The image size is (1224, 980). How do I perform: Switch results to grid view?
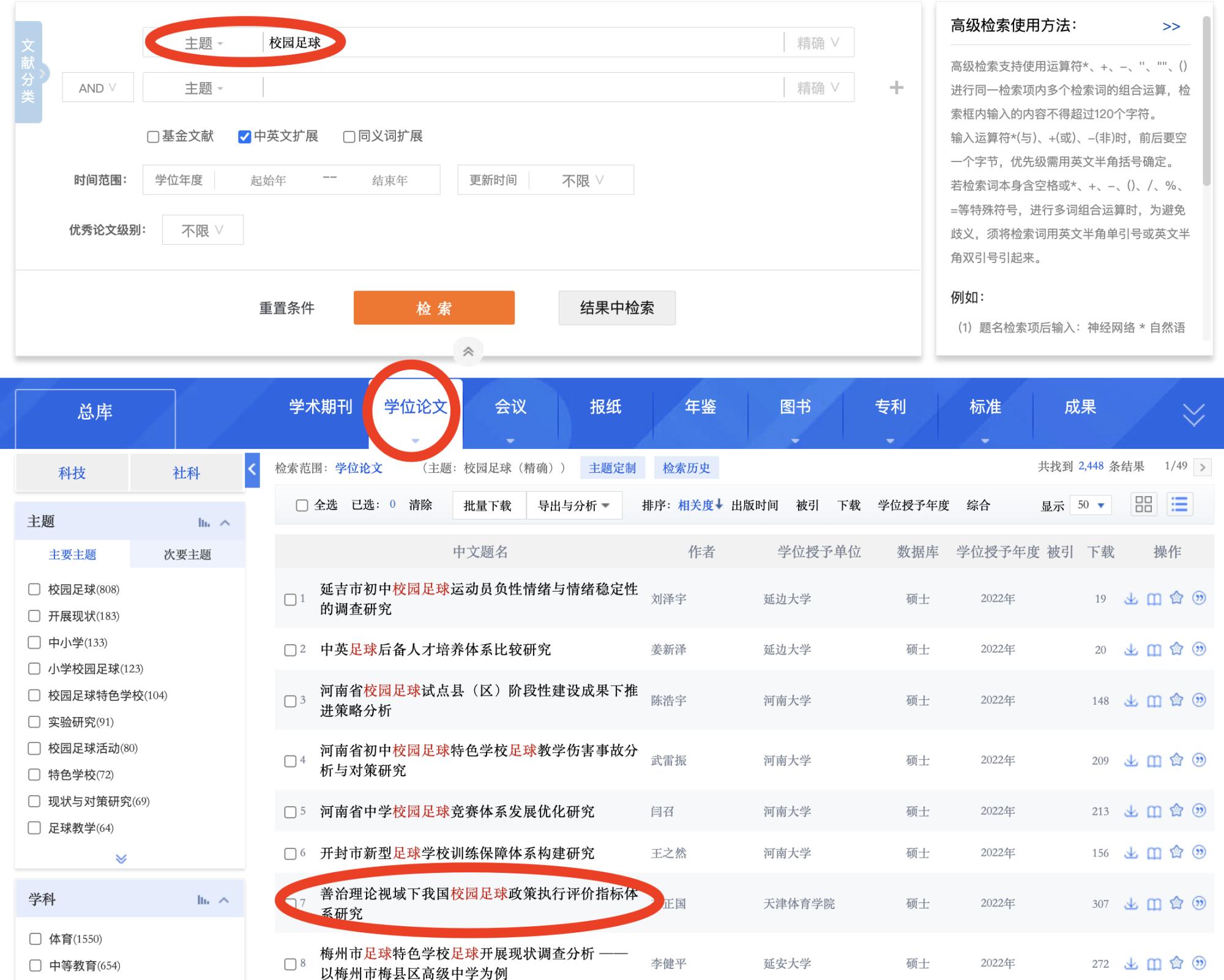pyautogui.click(x=1143, y=505)
